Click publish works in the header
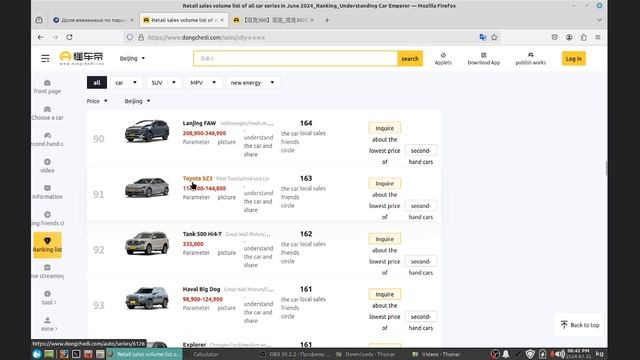 pyautogui.click(x=531, y=58)
